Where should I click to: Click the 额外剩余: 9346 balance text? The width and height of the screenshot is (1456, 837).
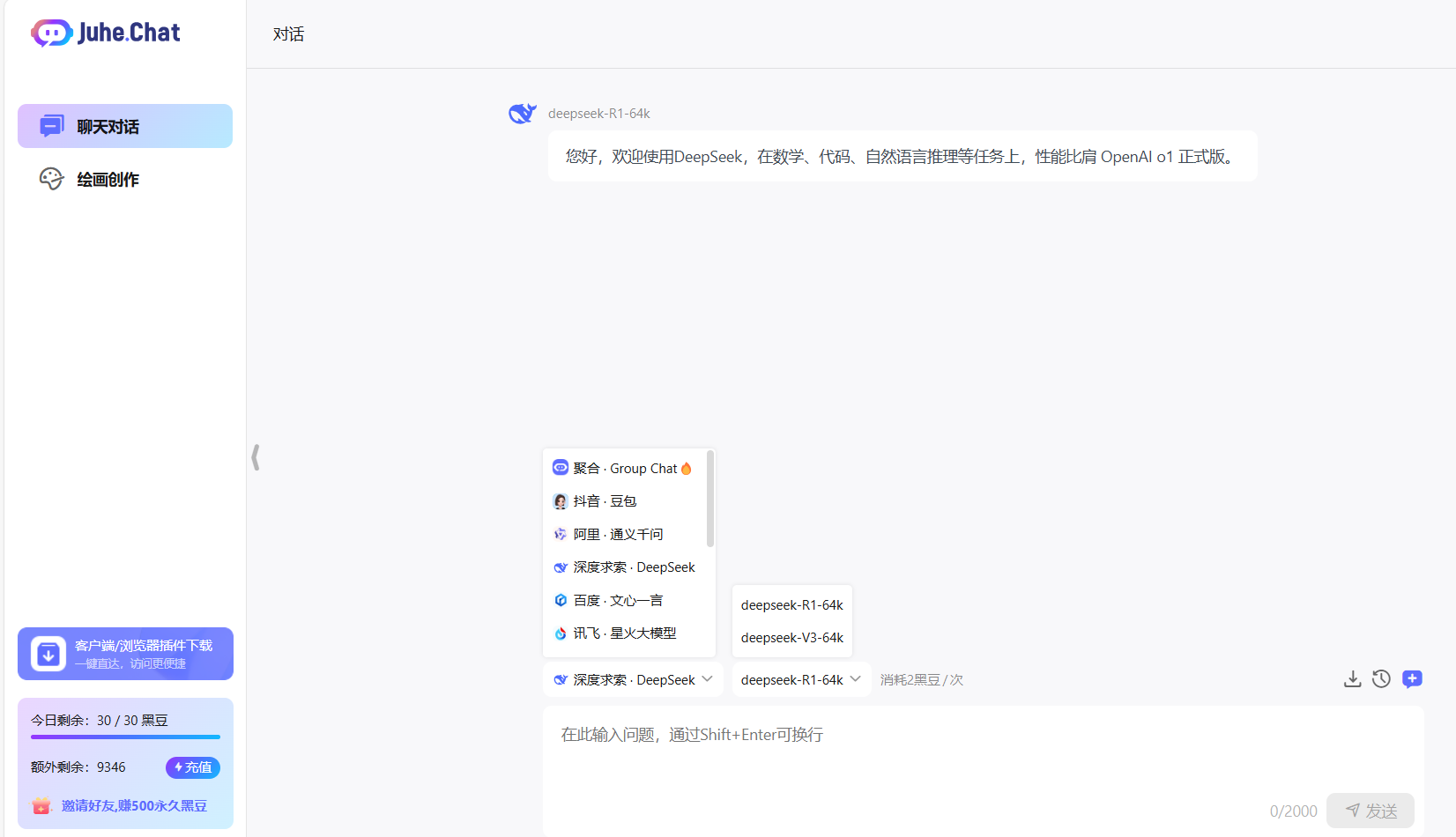pos(78,767)
